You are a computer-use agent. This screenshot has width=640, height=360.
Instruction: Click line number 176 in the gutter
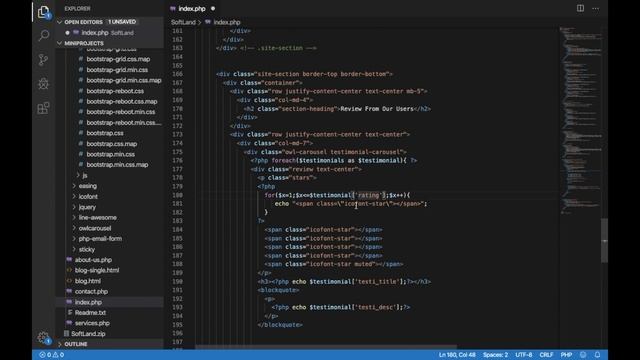tap(177, 160)
